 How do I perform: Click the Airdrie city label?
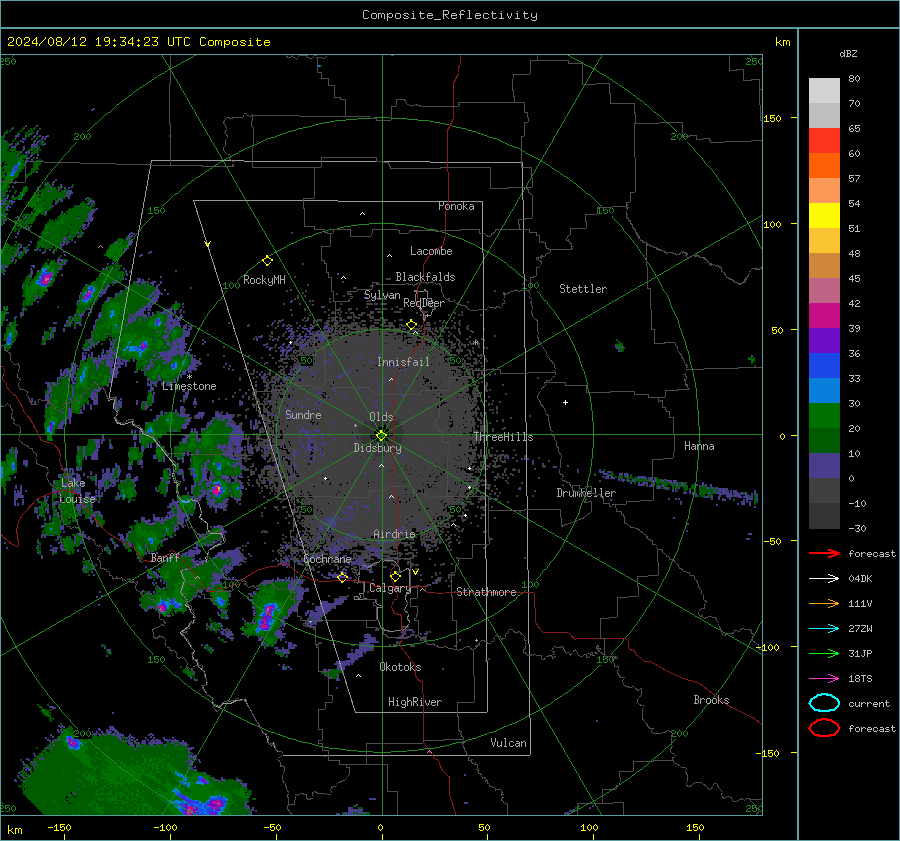click(x=394, y=534)
